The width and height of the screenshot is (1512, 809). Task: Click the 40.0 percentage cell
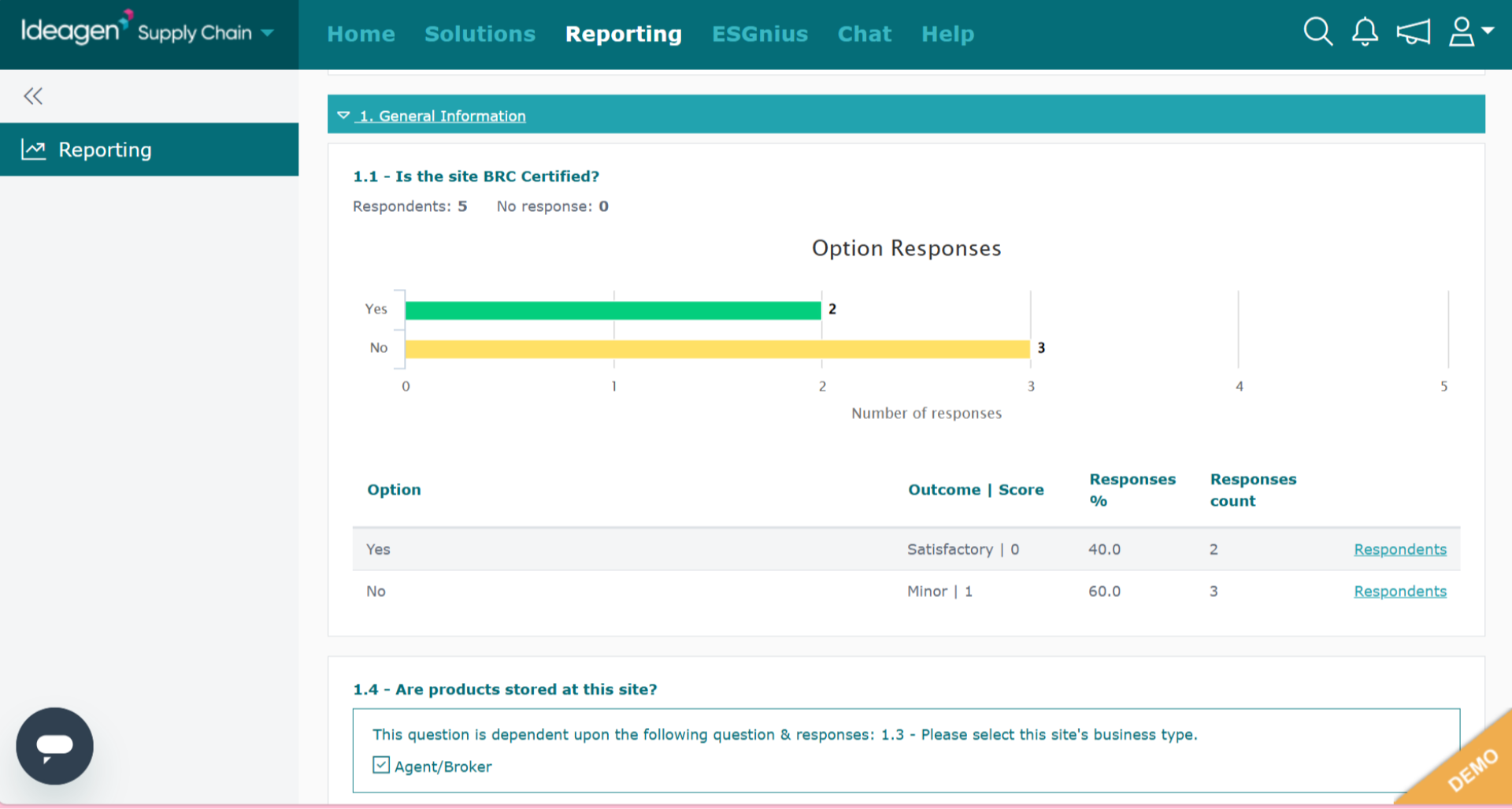1104,549
